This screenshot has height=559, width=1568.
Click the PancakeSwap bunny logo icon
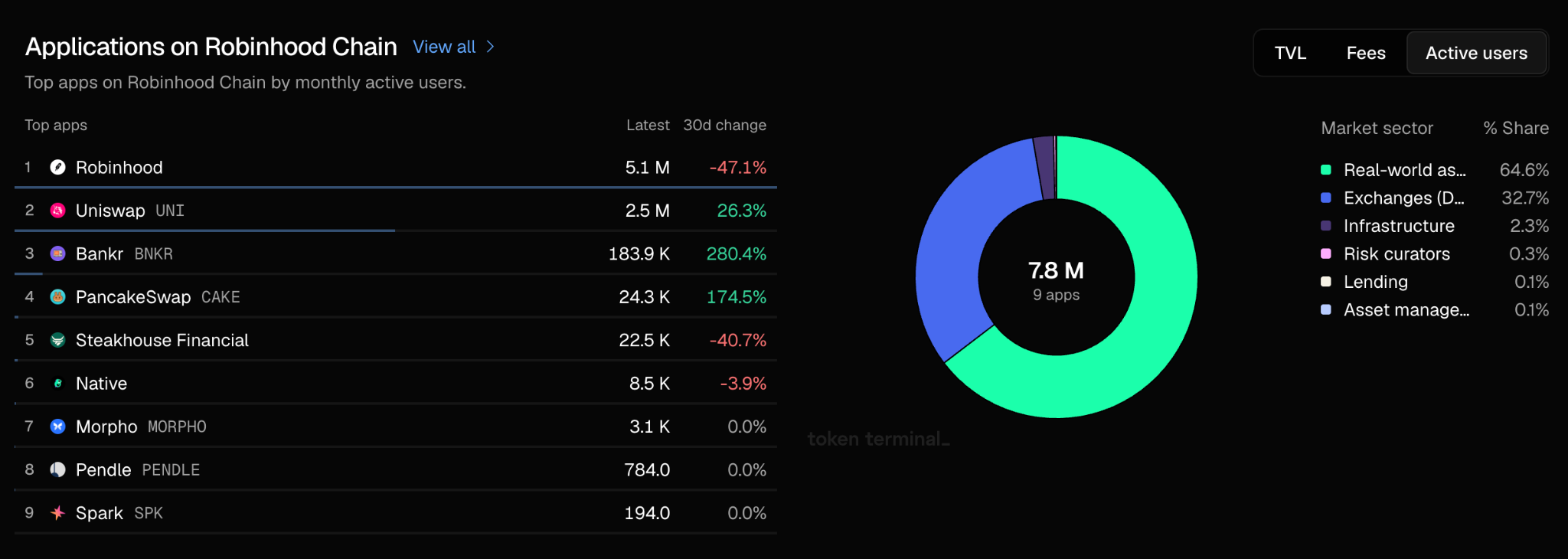pos(57,297)
